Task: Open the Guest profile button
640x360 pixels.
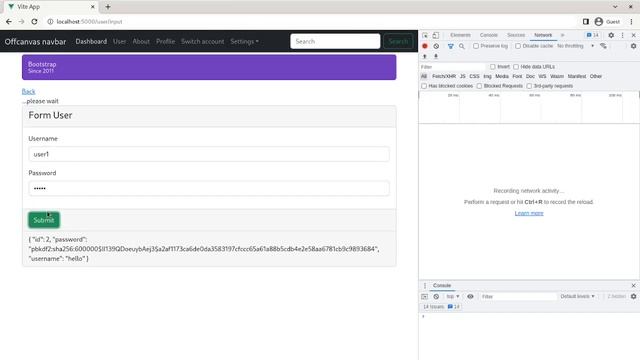Action: coord(607,22)
